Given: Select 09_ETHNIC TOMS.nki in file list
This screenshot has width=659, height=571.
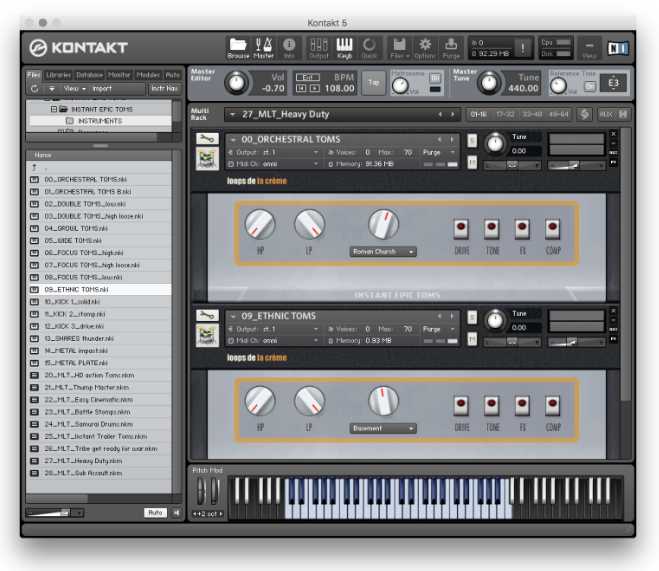Looking at the screenshot, I should (99, 289).
